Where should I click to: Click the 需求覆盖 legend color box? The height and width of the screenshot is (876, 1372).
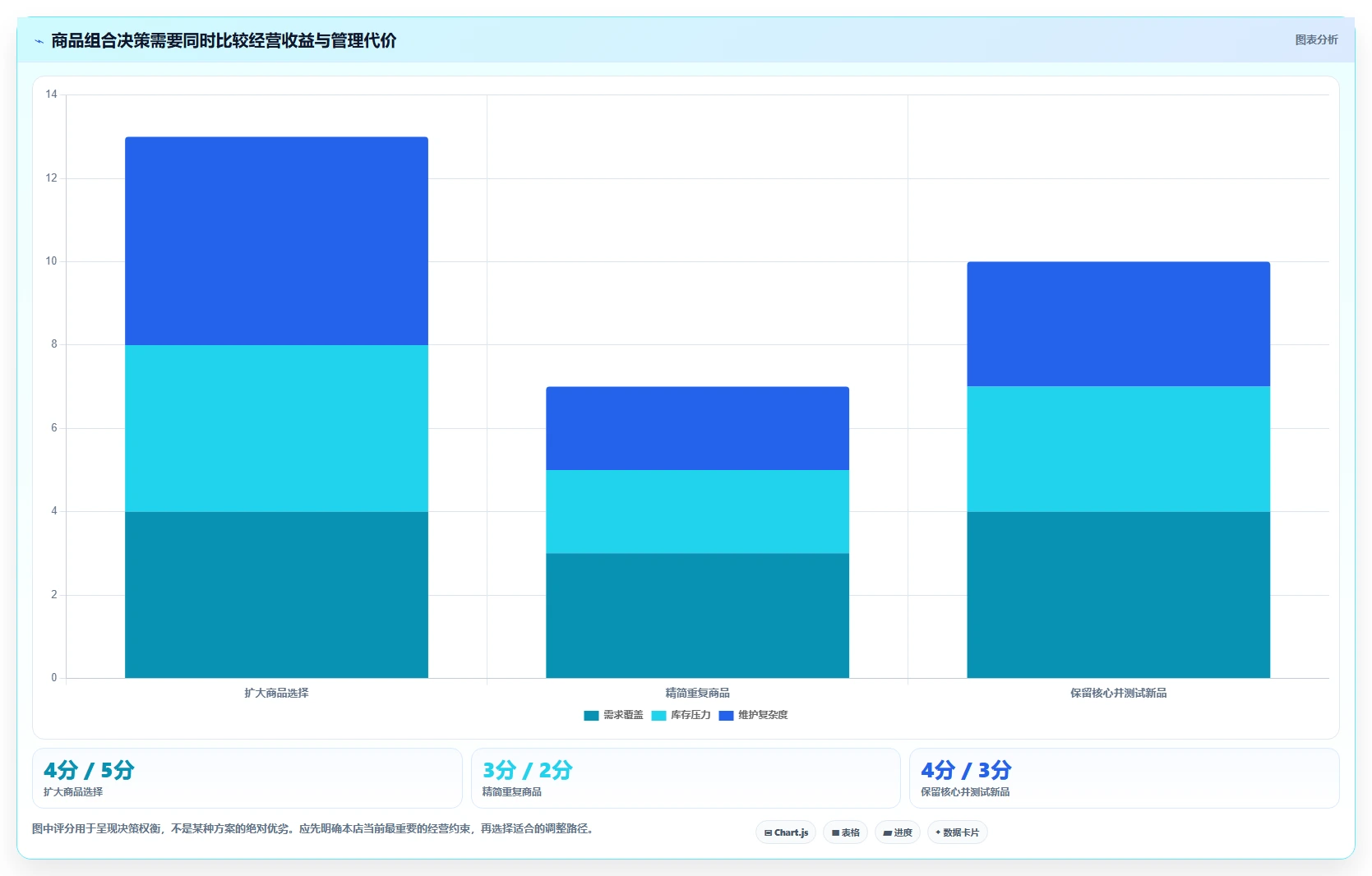(591, 716)
